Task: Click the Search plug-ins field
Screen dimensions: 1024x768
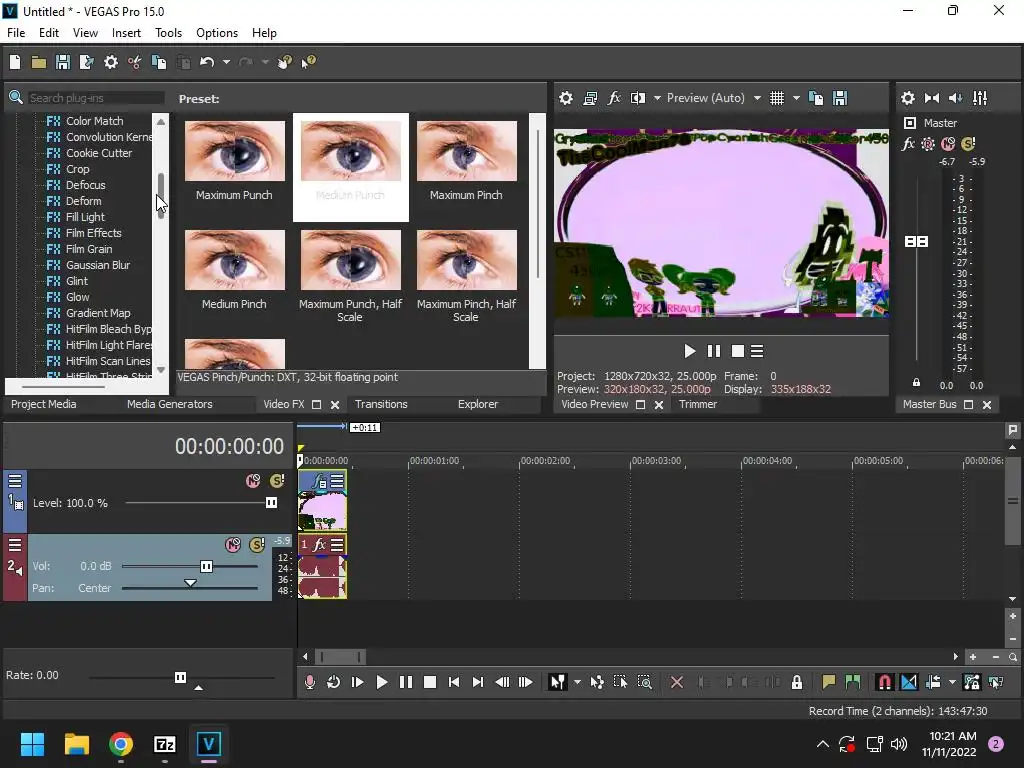Action: pos(95,98)
